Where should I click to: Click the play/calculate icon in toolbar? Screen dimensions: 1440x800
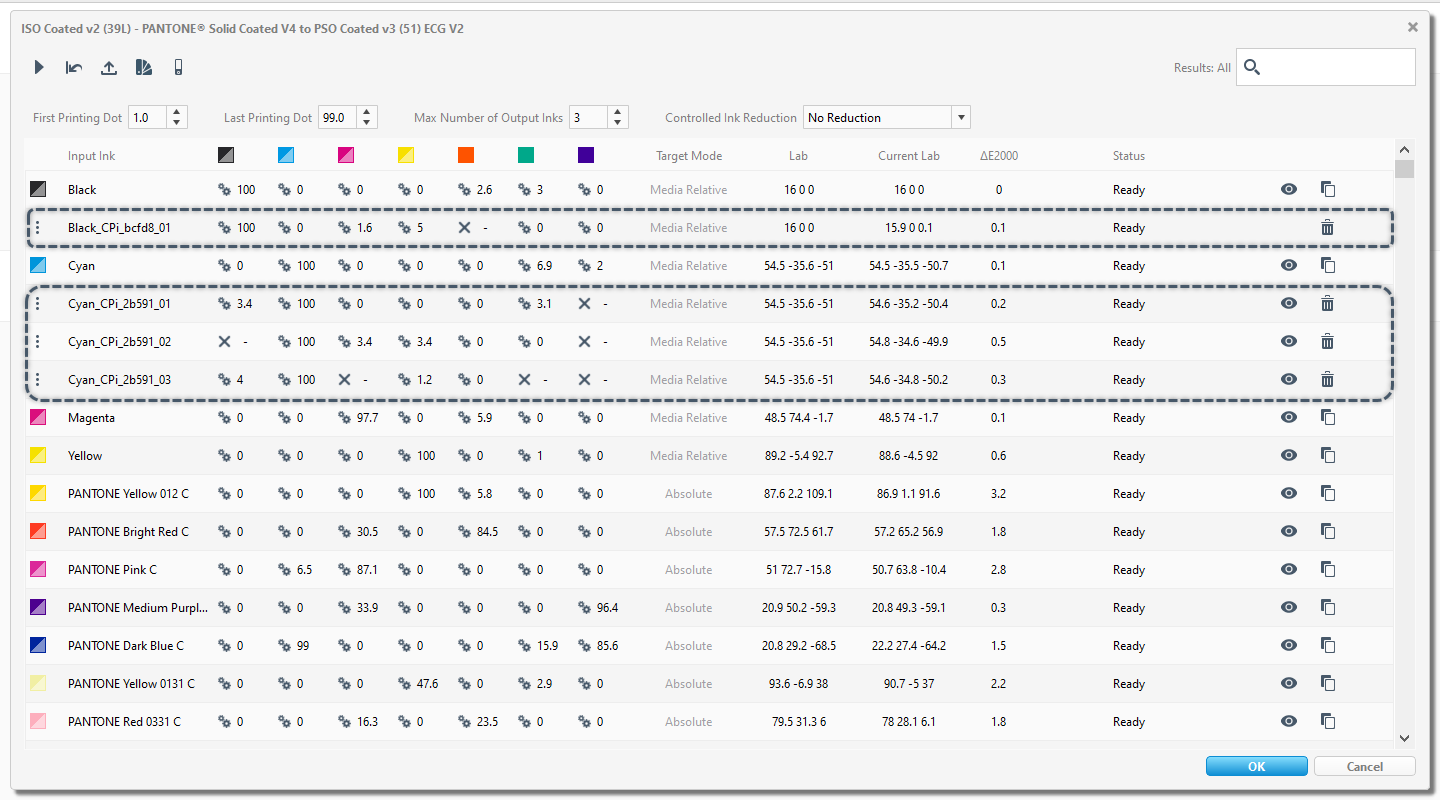point(39,67)
